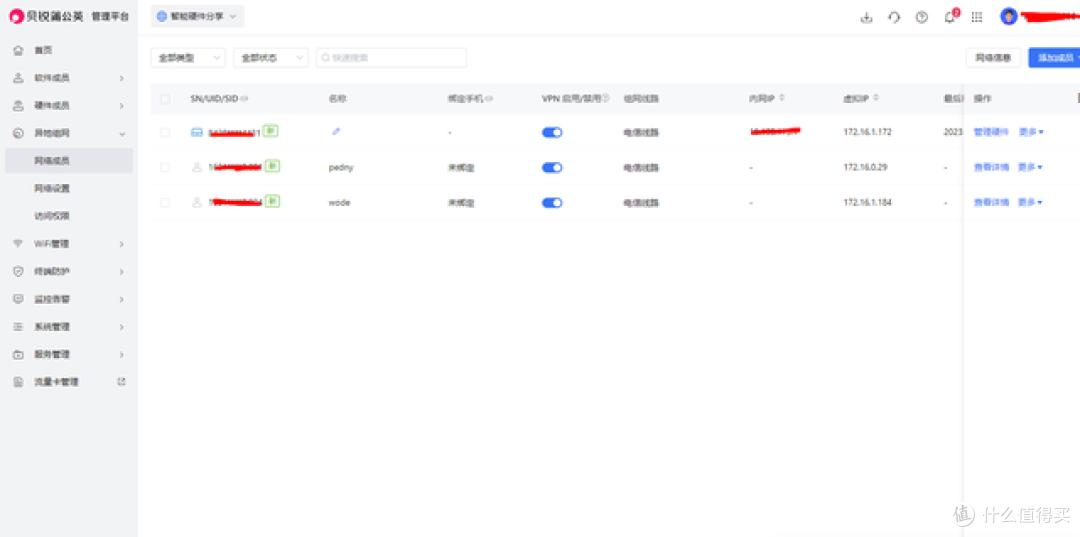Click the 监控告警 monitor icon in sidebar
Viewport: 1080px width, 537px height.
19,299
